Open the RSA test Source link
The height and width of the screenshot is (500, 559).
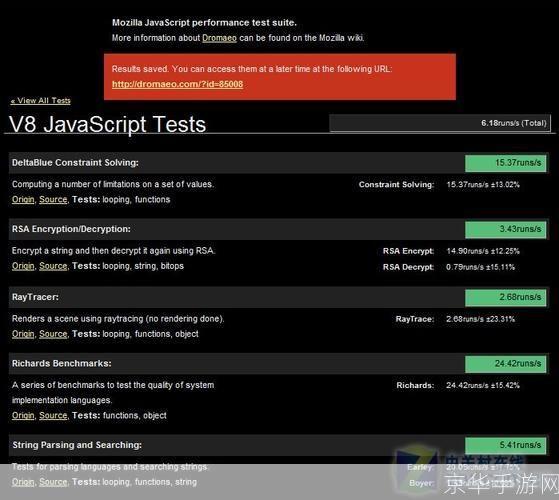[53, 266]
